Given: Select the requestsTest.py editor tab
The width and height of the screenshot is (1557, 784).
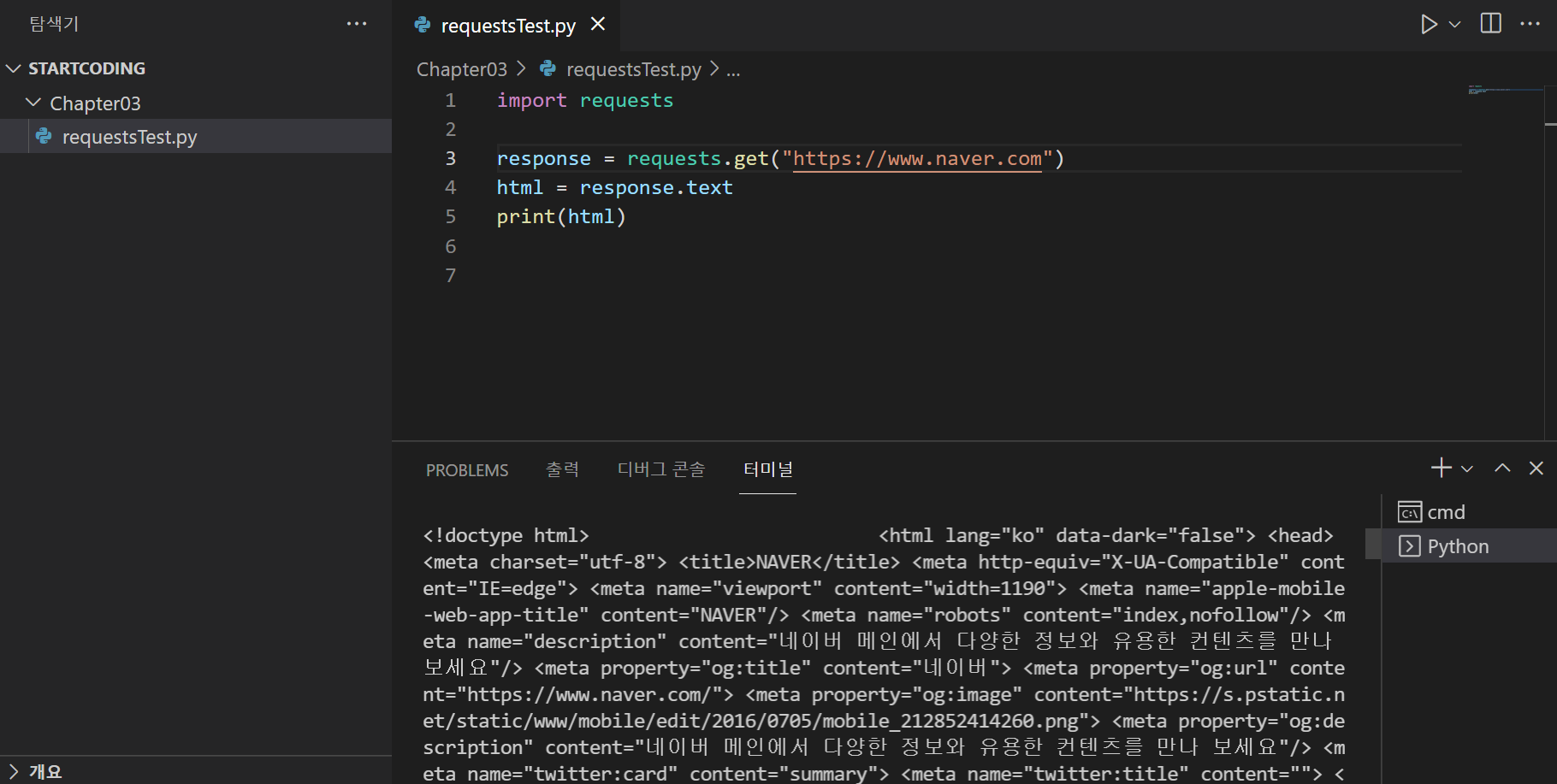Looking at the screenshot, I should pos(506,25).
